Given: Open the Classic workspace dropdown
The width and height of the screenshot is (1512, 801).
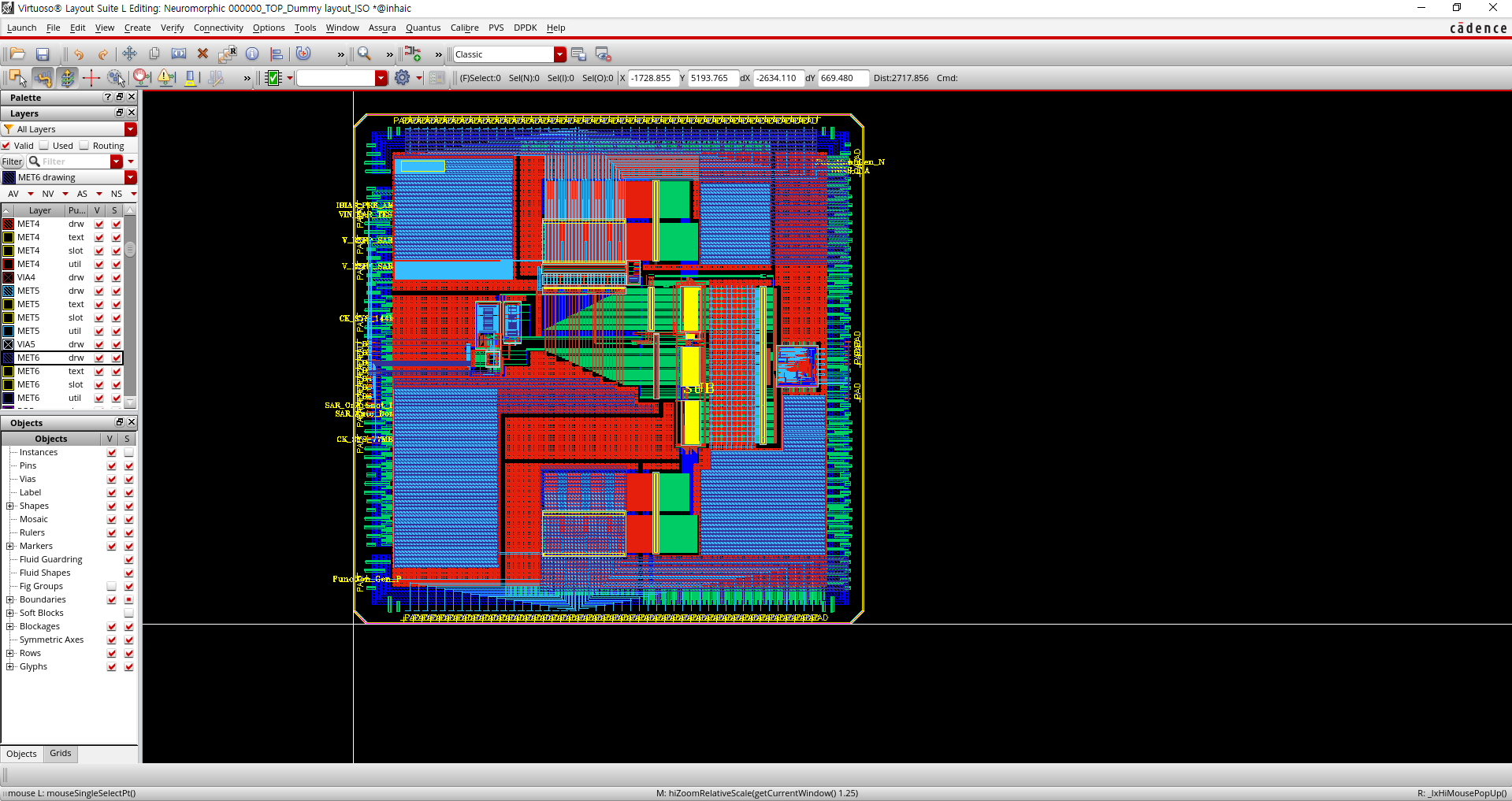Looking at the screenshot, I should (559, 54).
